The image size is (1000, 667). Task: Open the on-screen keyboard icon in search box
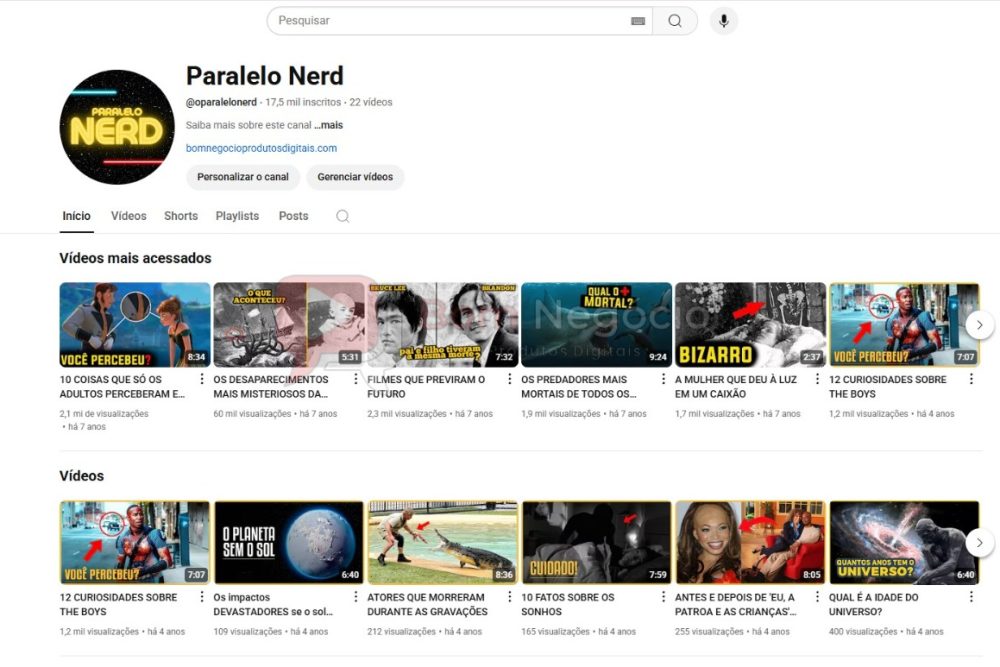638,21
